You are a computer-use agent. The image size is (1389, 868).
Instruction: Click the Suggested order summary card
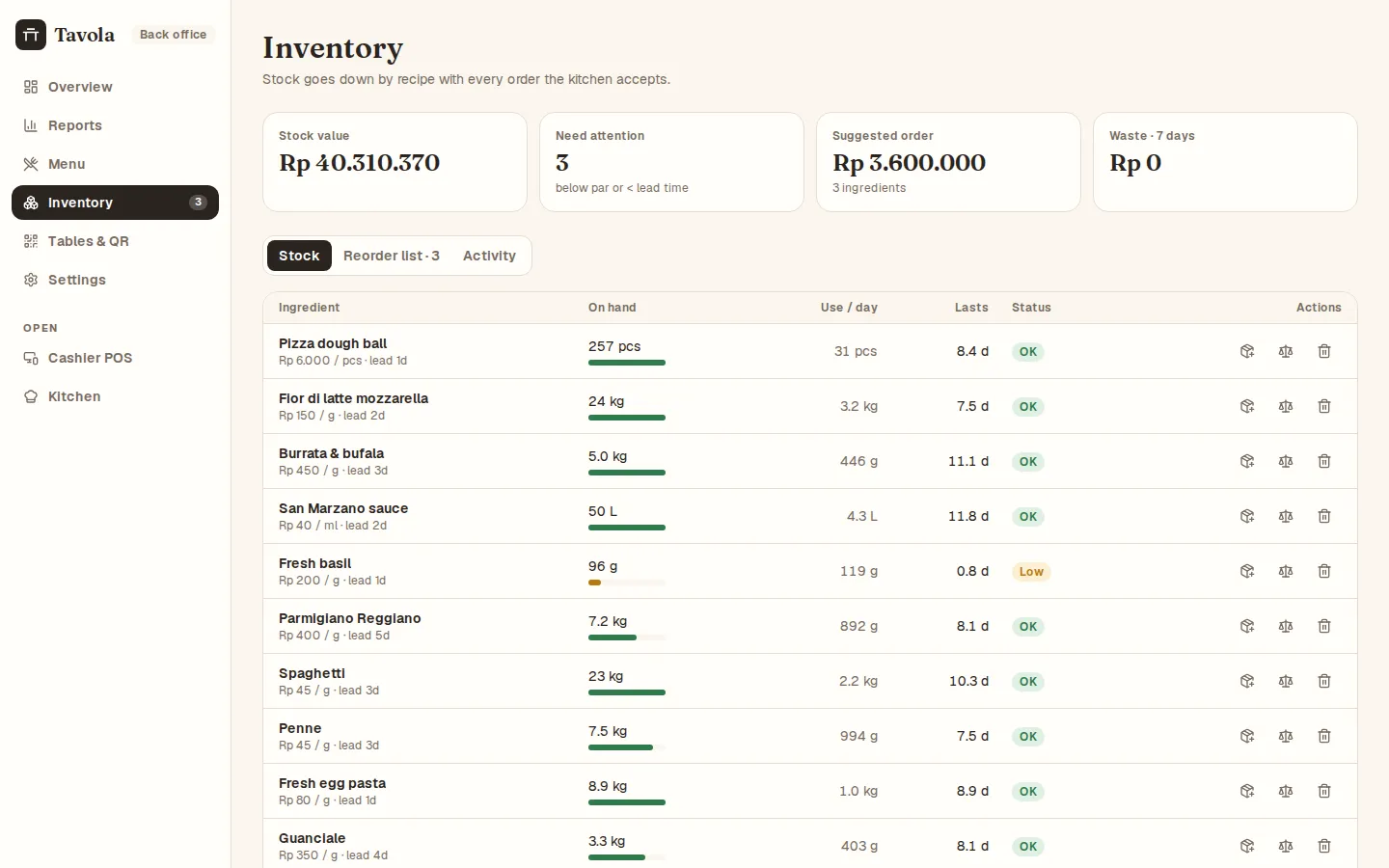tap(948, 162)
